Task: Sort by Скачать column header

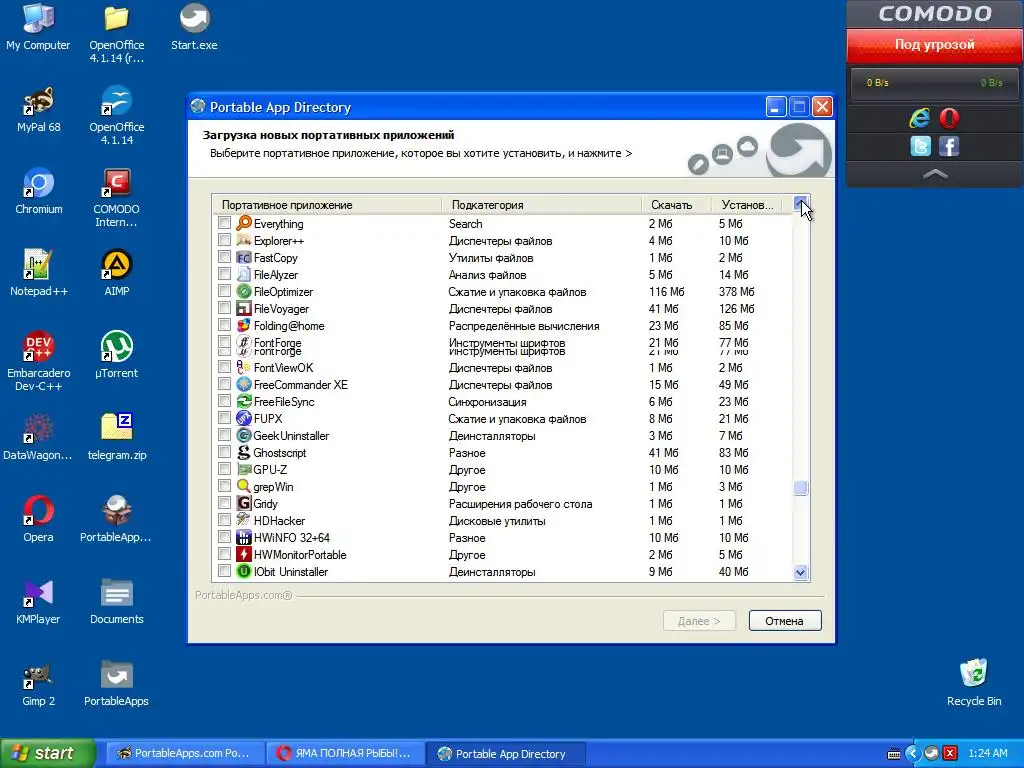Action: pos(677,204)
